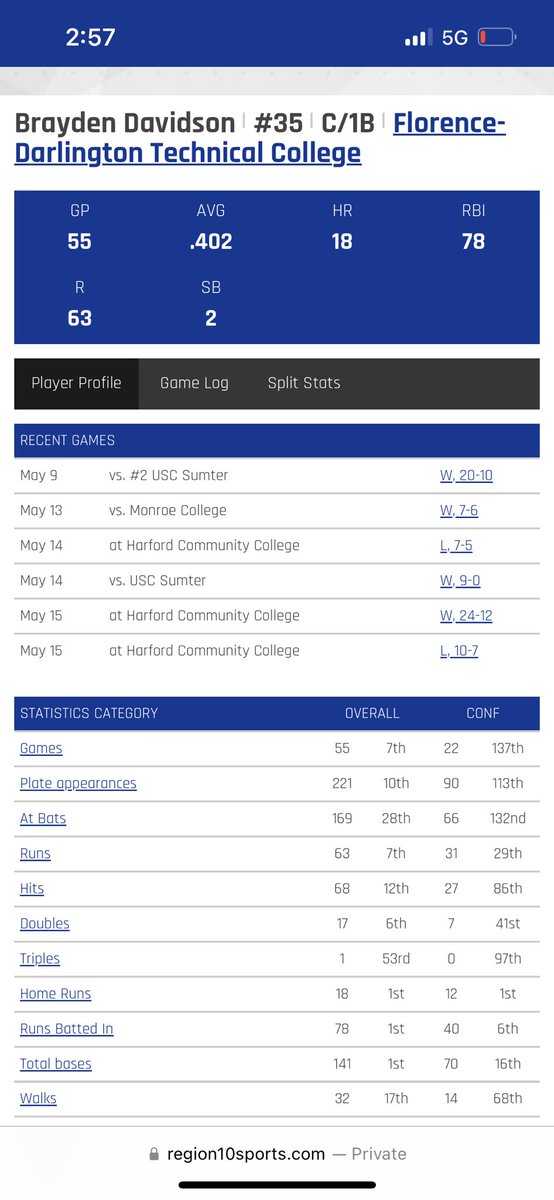Open the Florence-Darlington Technical College link
Image resolution: width=554 pixels, height=1200 pixels.
pyautogui.click(x=260, y=138)
